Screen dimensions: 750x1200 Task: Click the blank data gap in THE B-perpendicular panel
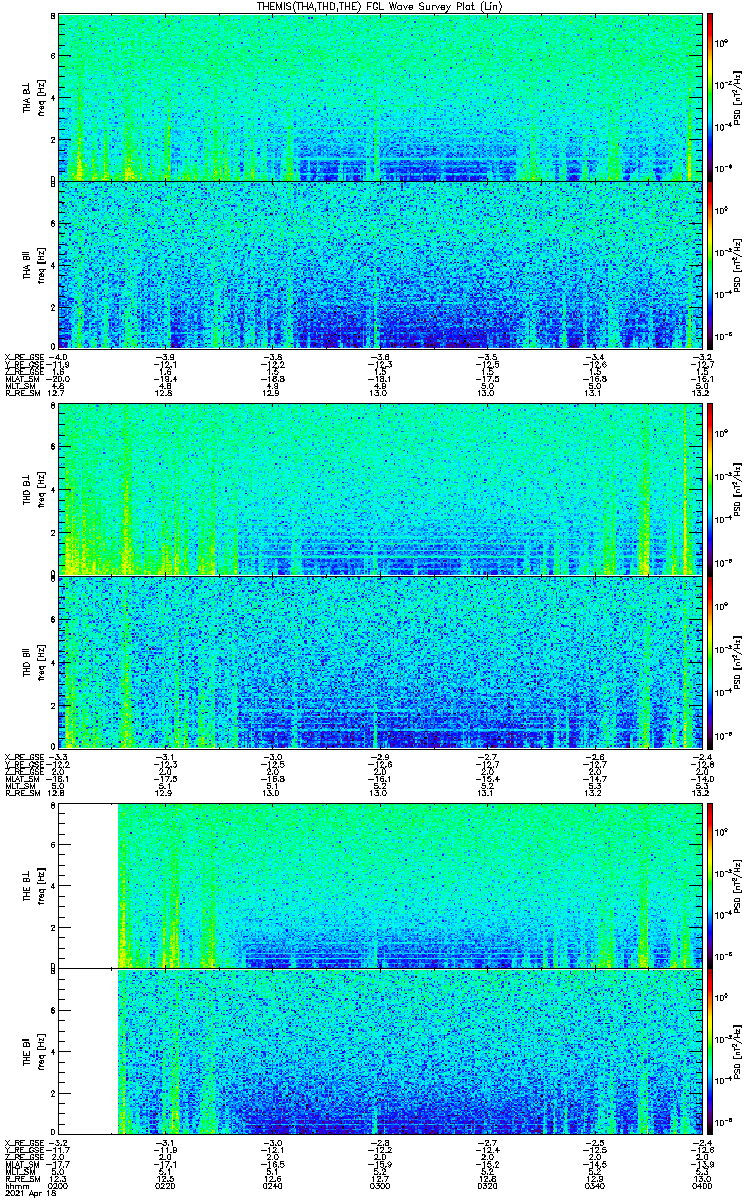tap(89, 884)
